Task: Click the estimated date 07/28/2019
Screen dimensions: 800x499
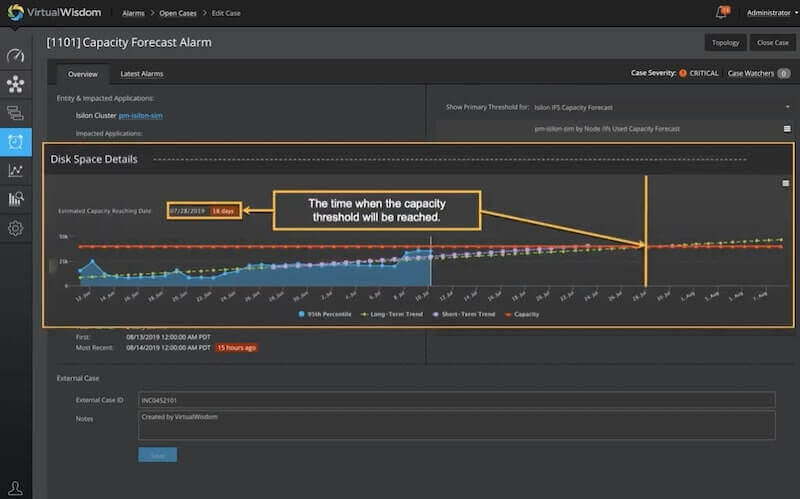Action: point(187,211)
